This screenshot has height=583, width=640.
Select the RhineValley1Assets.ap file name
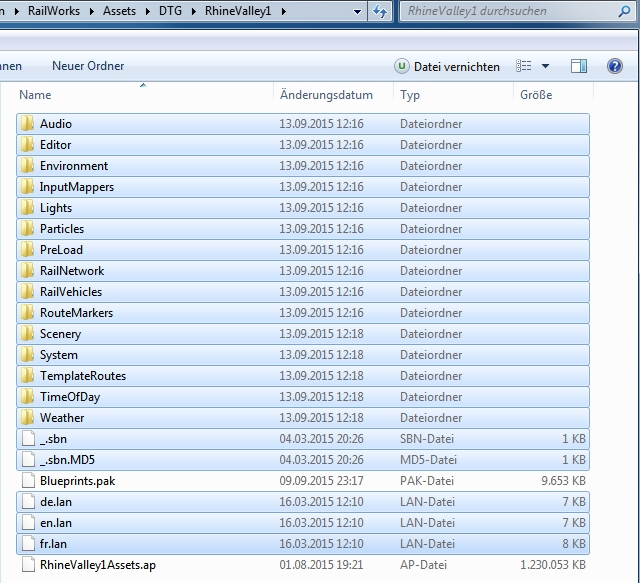tap(98, 565)
